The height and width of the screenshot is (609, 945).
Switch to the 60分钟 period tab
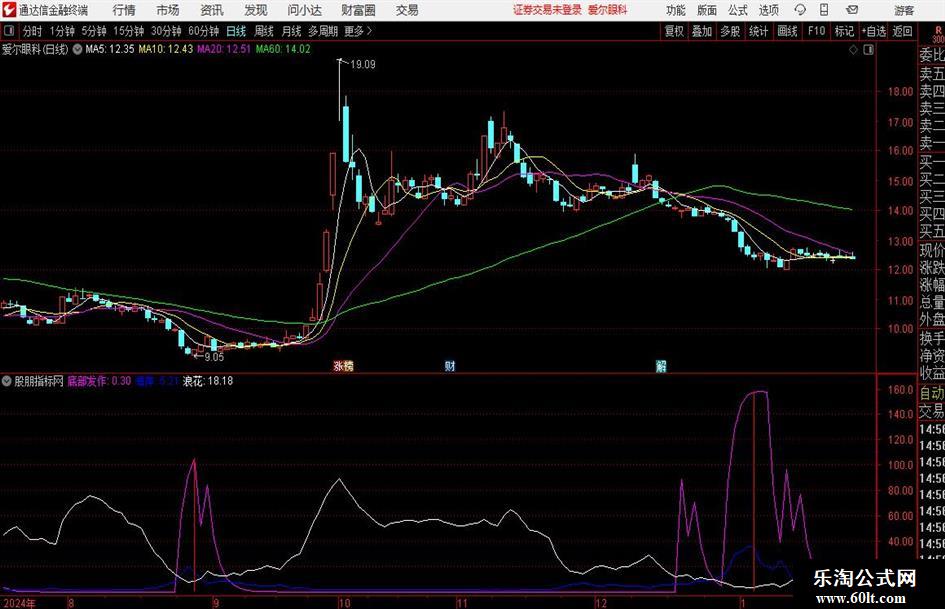tap(204, 31)
